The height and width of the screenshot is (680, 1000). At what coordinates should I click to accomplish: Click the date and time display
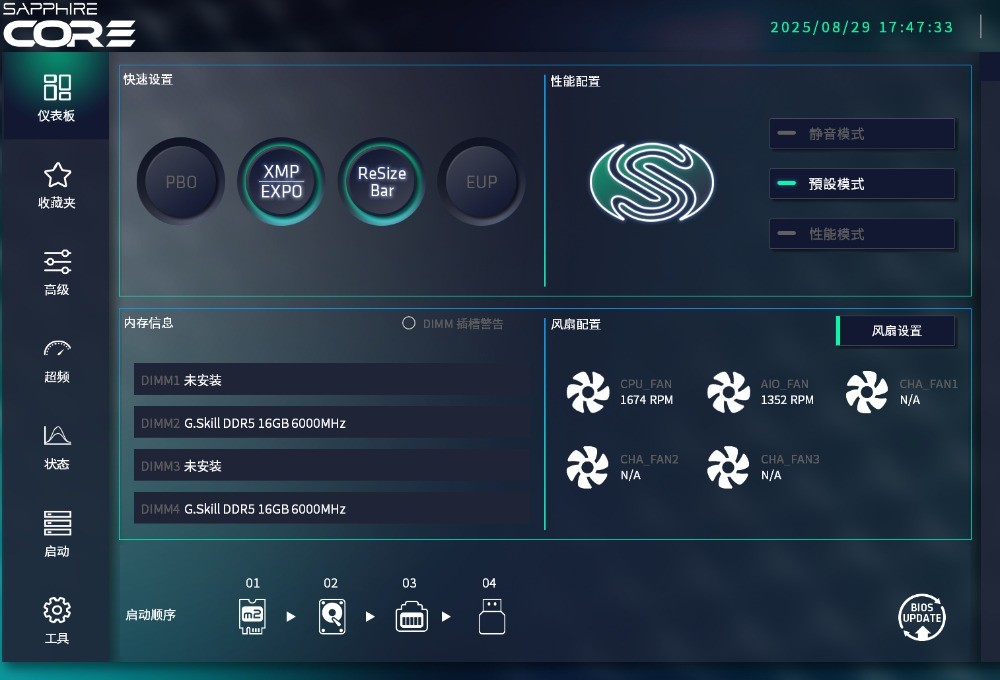862,27
